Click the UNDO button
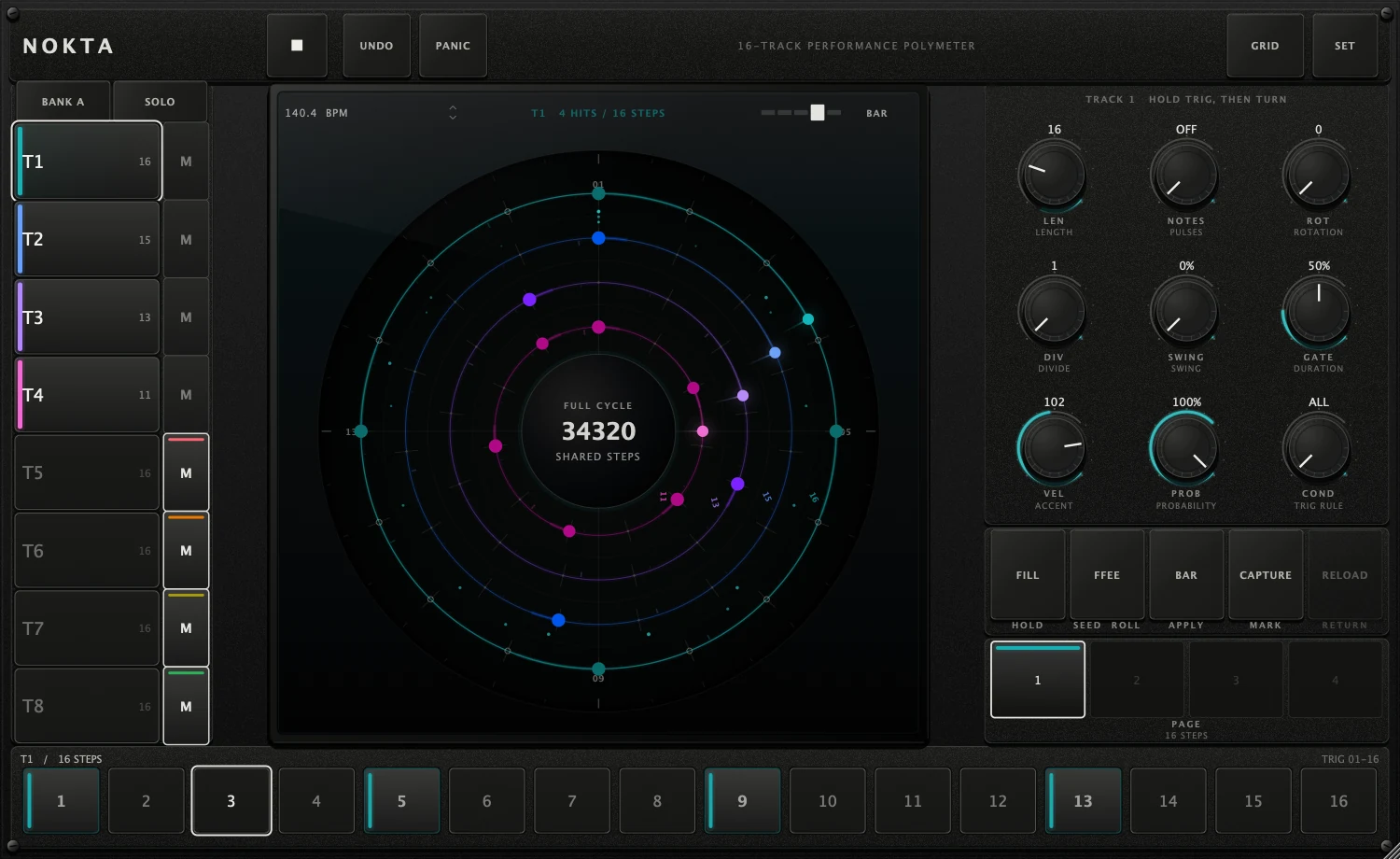The height and width of the screenshot is (859, 1400). (376, 46)
